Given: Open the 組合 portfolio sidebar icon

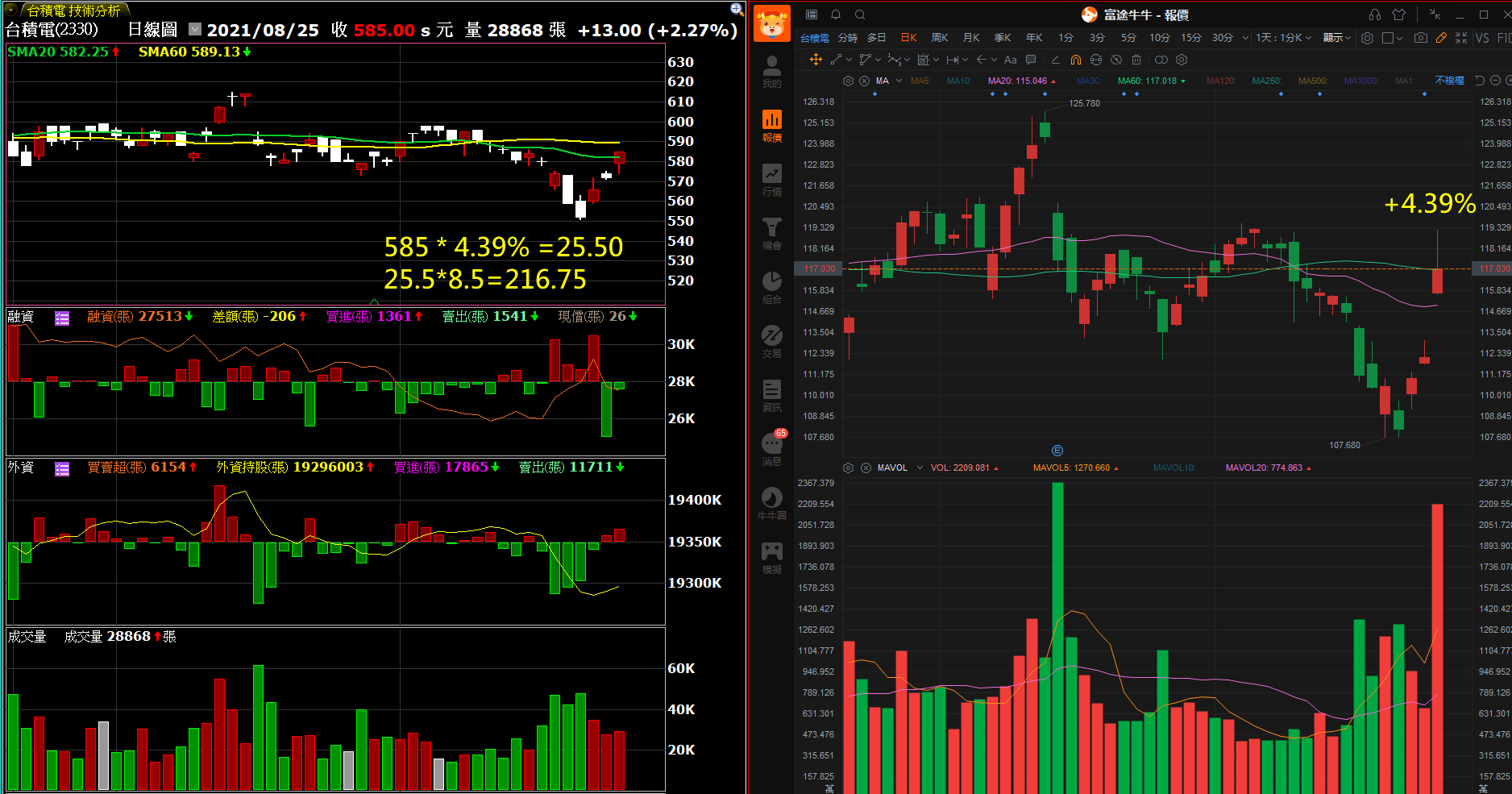Looking at the screenshot, I should click(771, 288).
